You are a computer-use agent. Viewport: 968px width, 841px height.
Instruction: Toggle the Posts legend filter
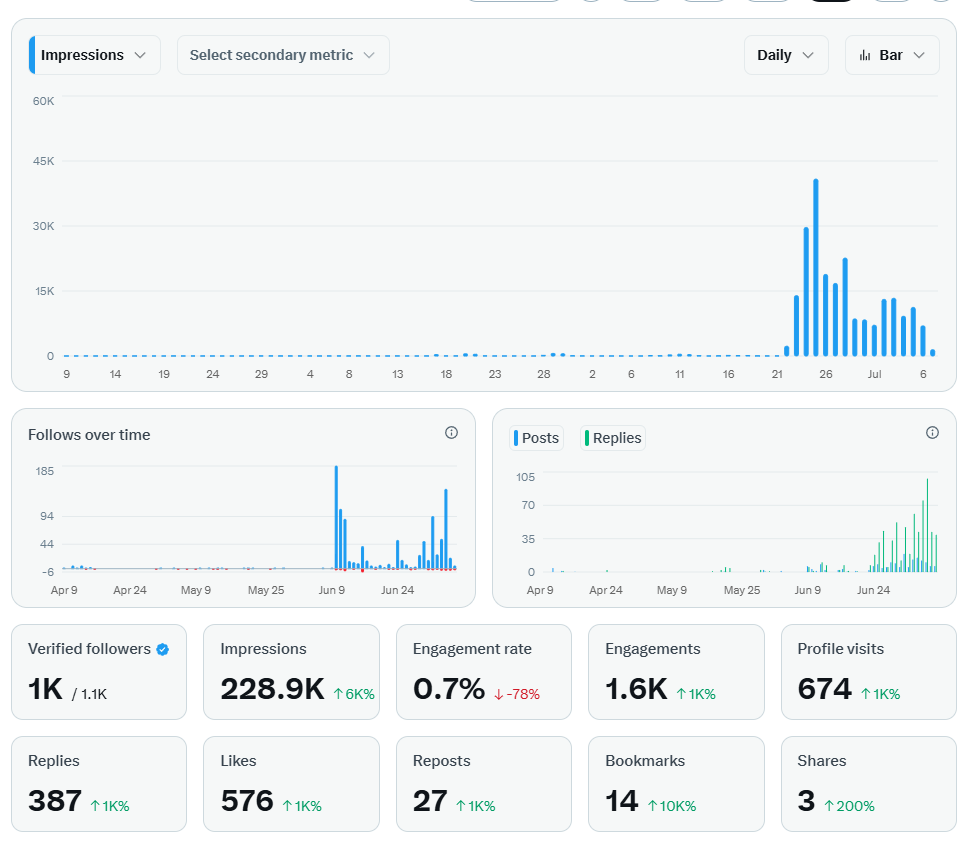tap(536, 438)
